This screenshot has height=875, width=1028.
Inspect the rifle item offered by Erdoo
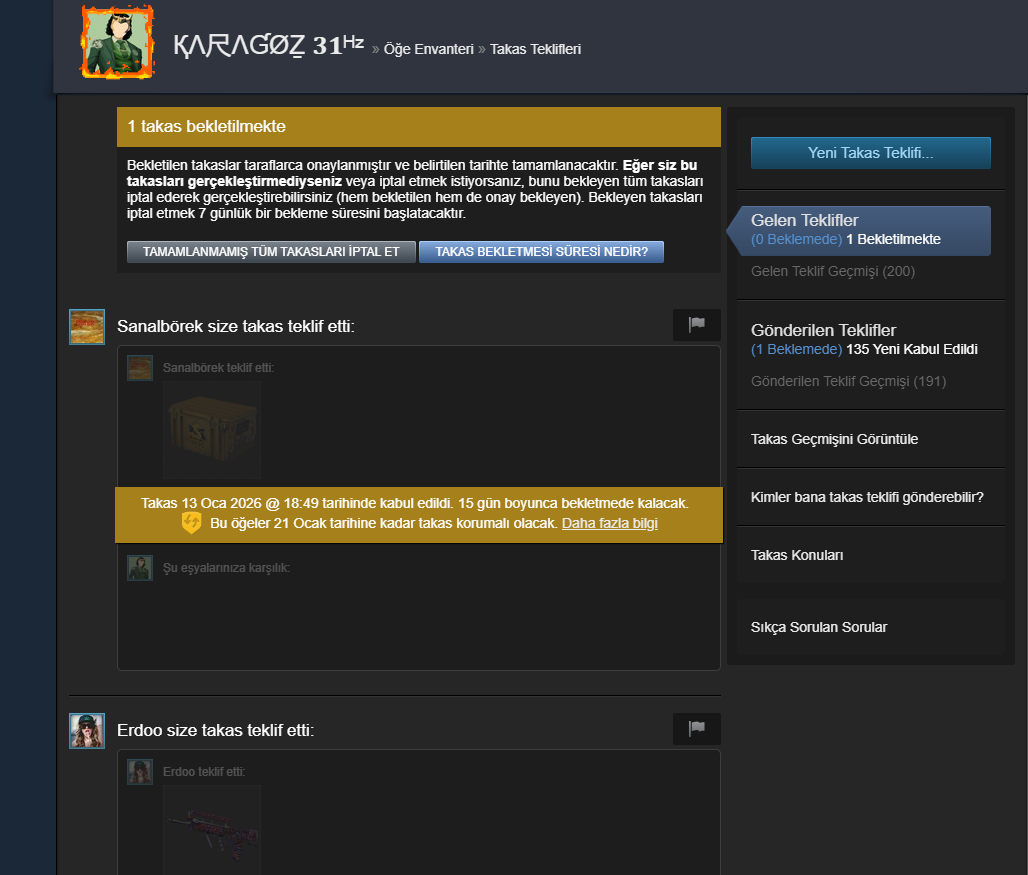pos(212,830)
